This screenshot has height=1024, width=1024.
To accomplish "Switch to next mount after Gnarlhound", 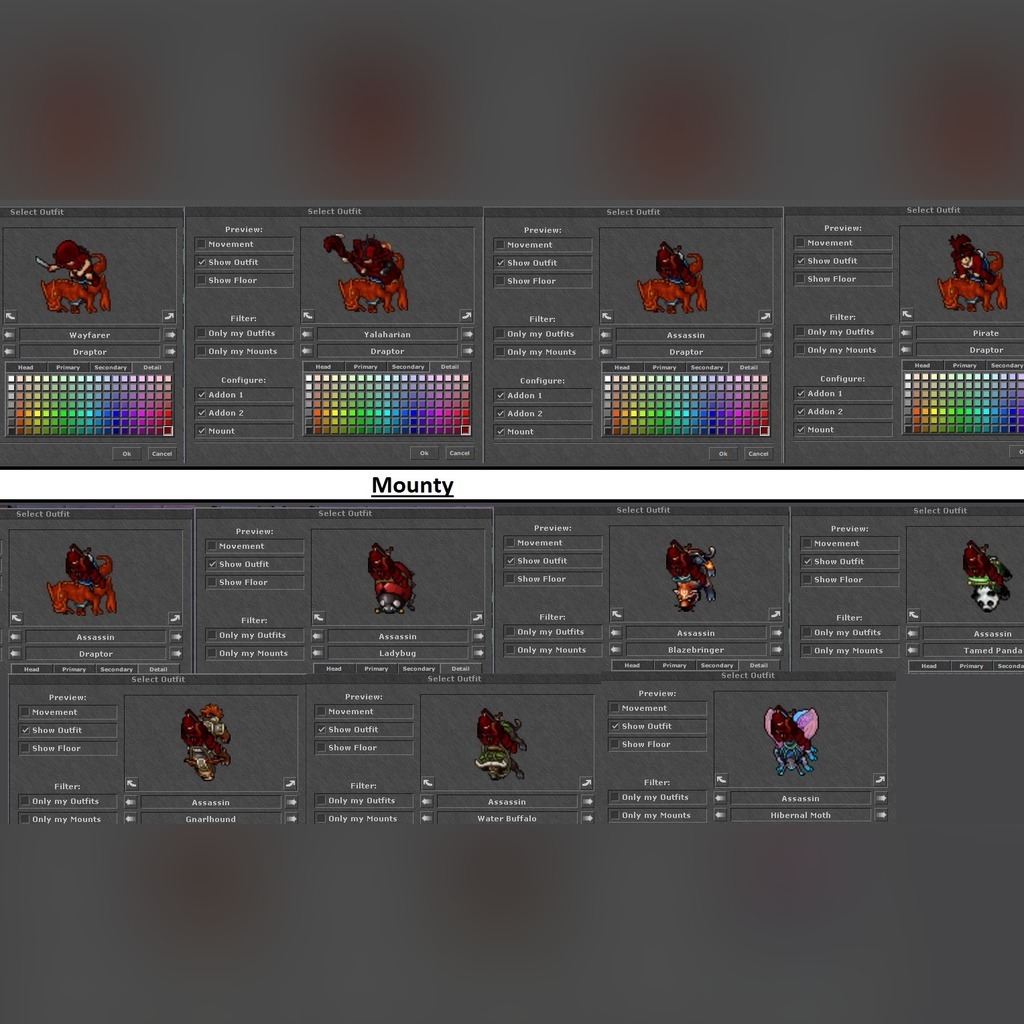I will [291, 819].
